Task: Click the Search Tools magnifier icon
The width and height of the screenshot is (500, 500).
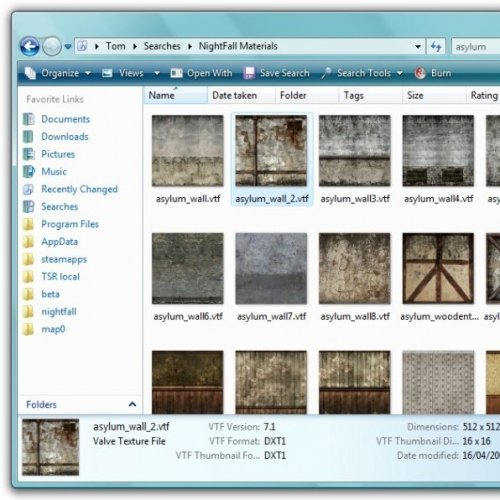Action: coord(326,73)
